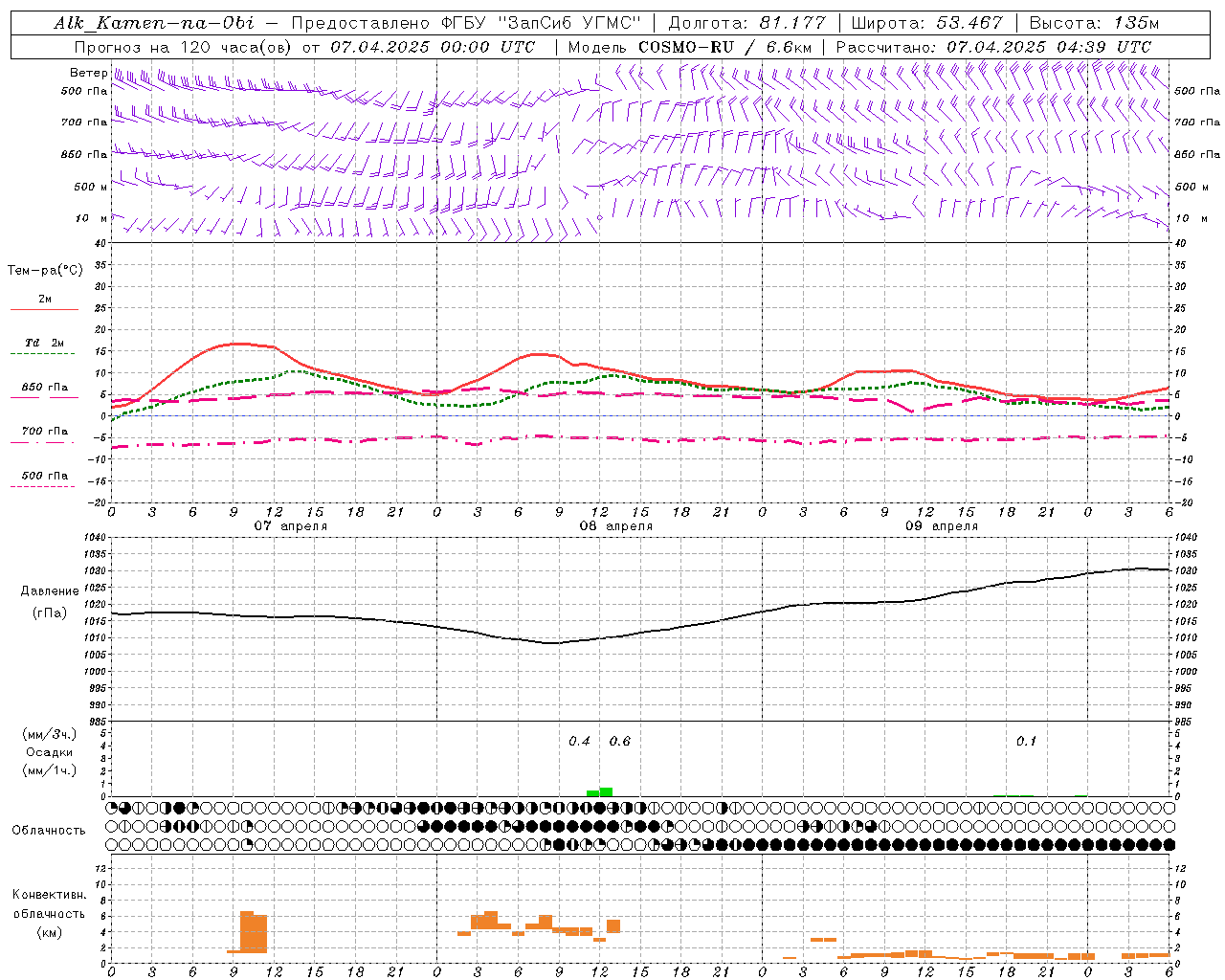Viewport: 1225px width, 980px height.
Task: Click the latitude value 53.467
Action: tap(969, 23)
